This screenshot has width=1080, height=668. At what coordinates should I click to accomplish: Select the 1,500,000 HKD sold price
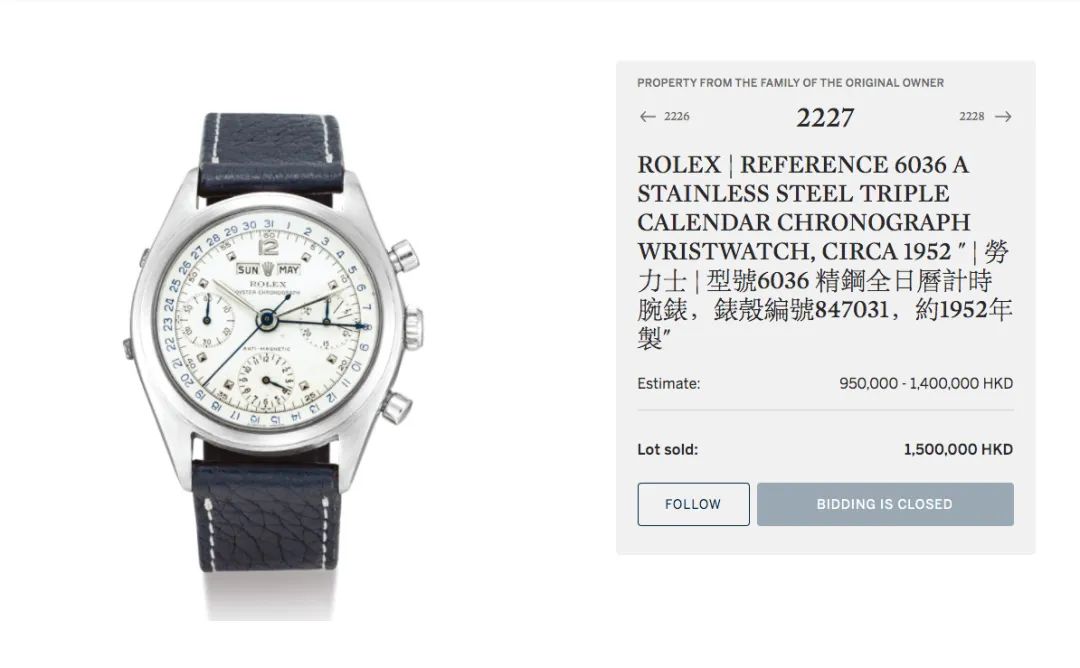958,450
